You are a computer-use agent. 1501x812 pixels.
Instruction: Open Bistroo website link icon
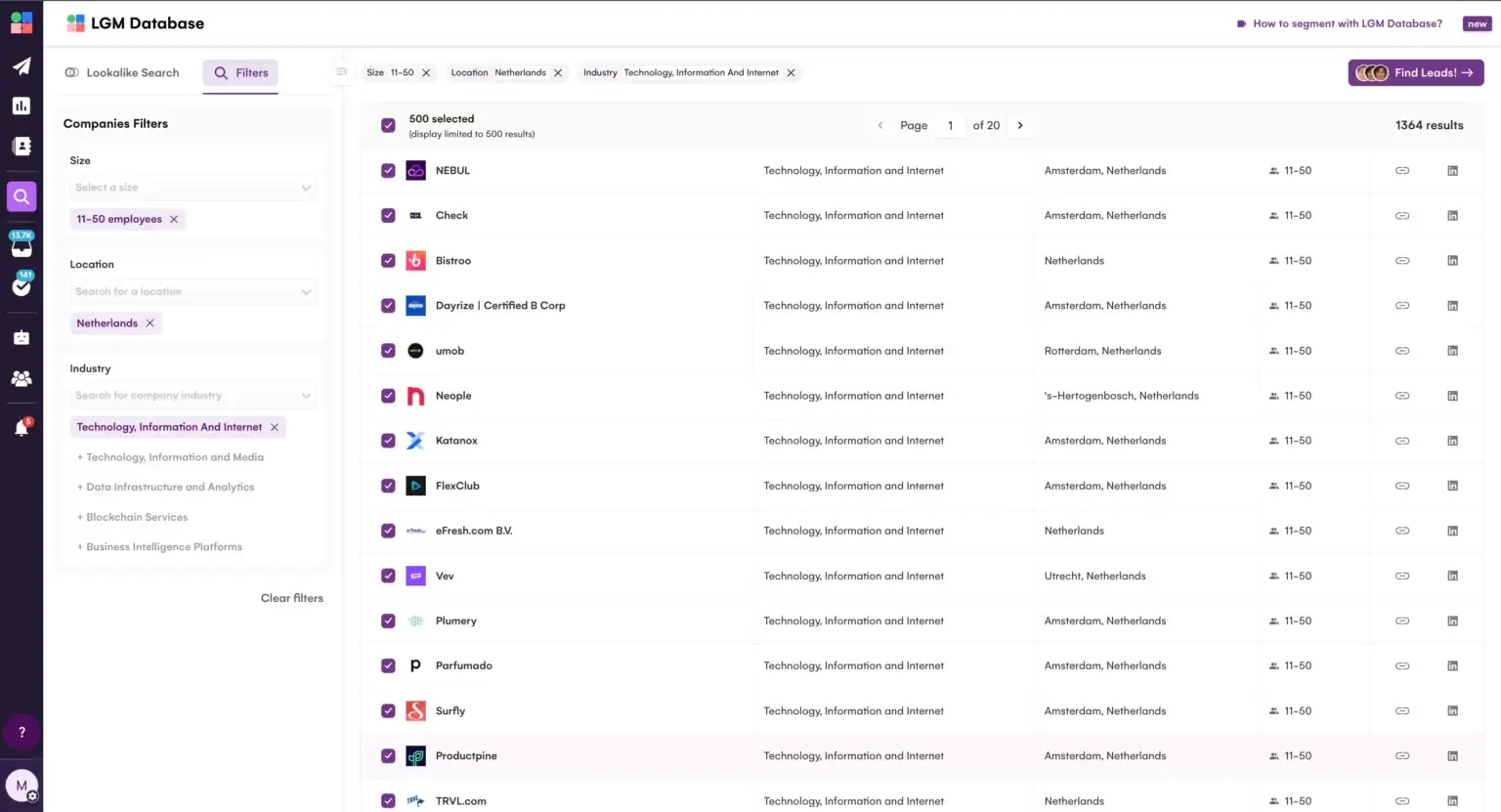[x=1402, y=261]
